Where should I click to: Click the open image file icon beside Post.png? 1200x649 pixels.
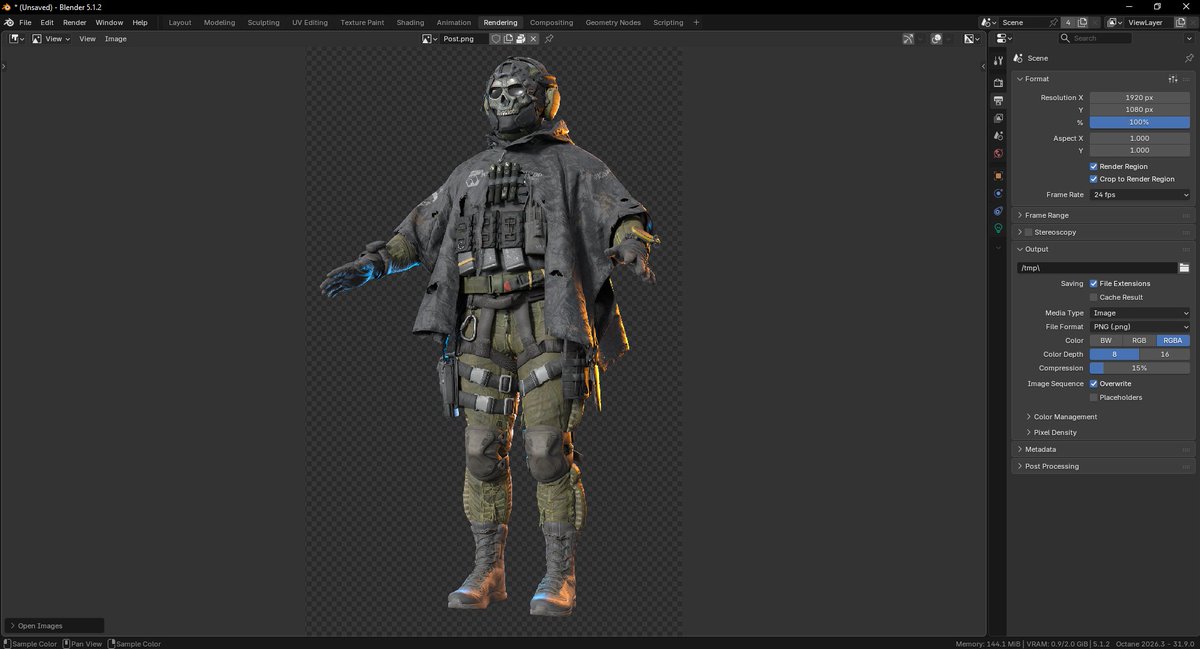[x=521, y=38]
